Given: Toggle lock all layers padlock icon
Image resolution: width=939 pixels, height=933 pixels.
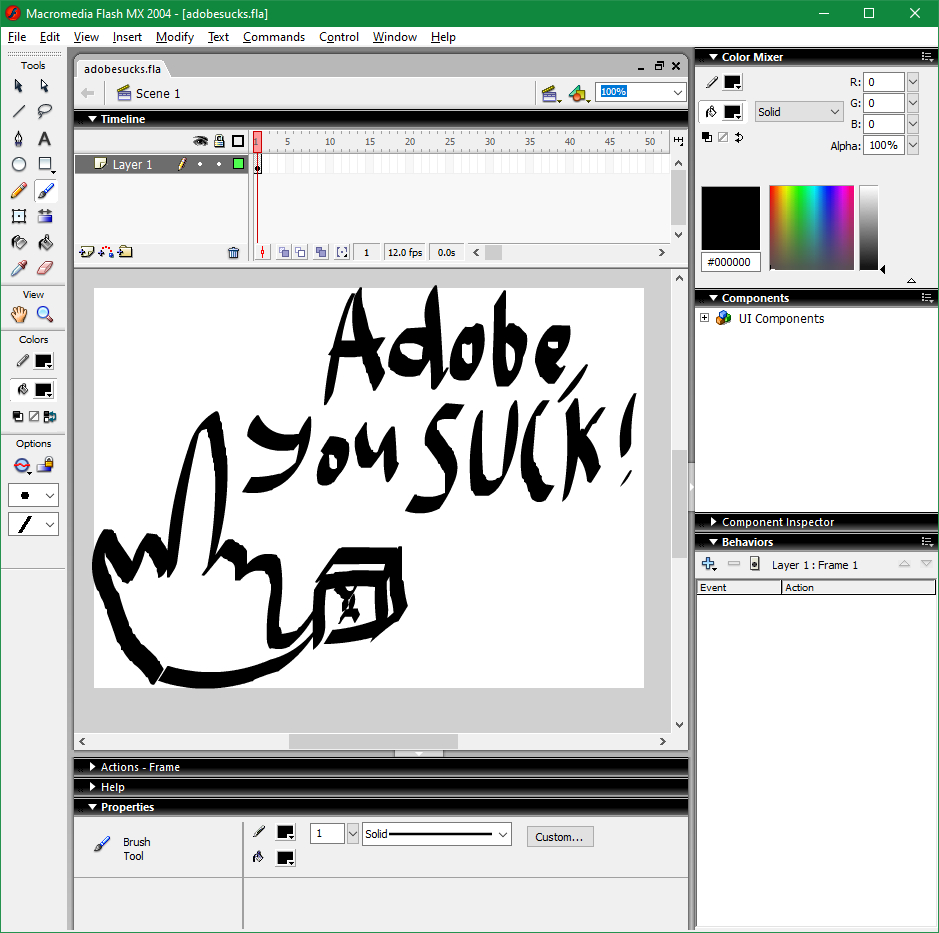Looking at the screenshot, I should pos(219,141).
